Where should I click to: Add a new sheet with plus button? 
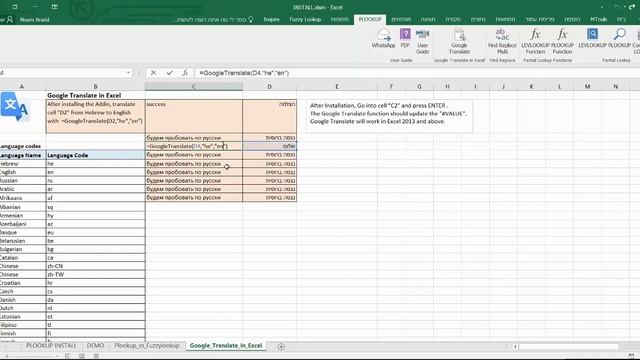[281, 347]
